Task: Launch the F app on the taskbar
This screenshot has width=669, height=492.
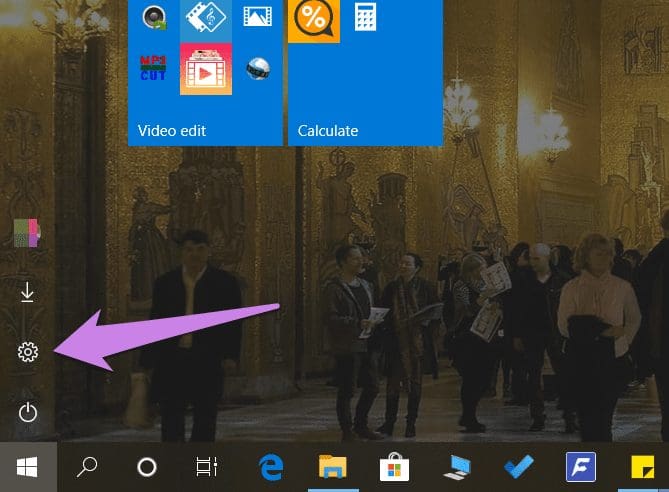Action: pos(581,467)
